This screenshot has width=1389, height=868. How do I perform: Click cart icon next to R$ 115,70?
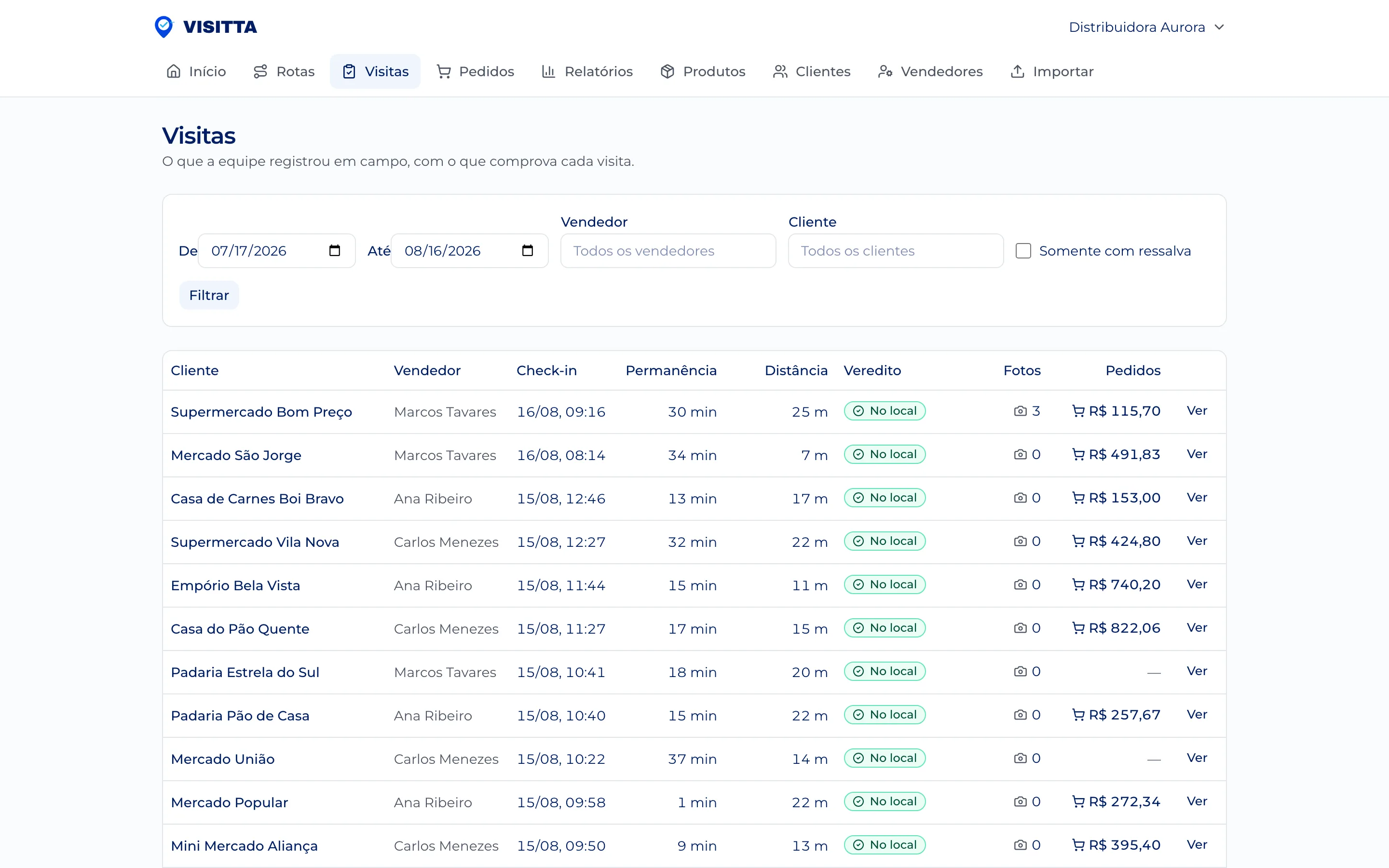point(1078,411)
